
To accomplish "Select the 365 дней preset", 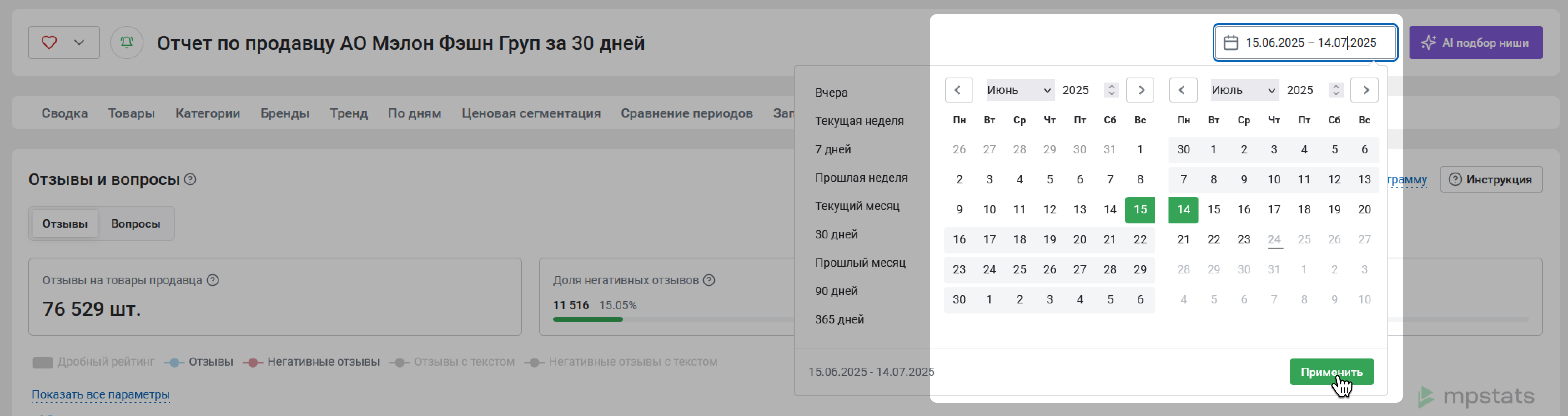I will pos(839,319).
